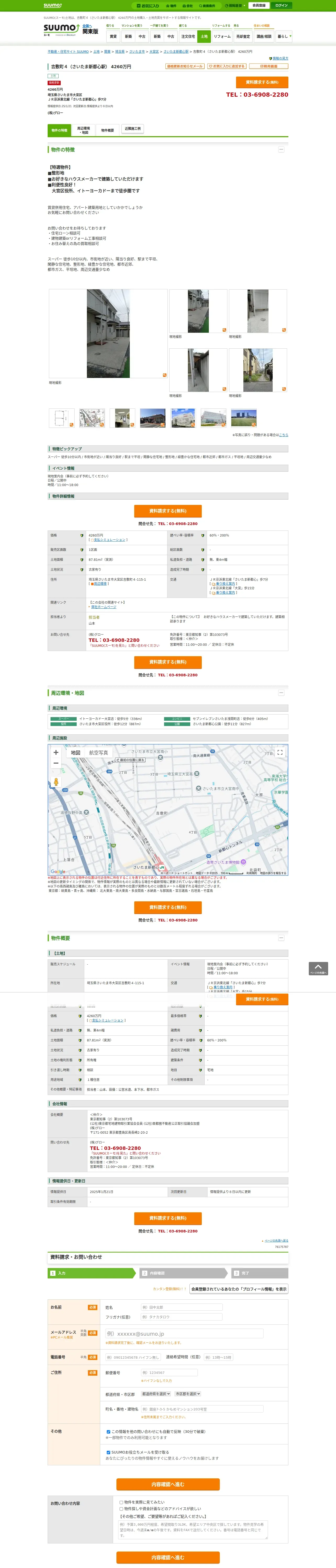Image resolution: width=336 pixels, height=1568 pixels.
Task: Click the 建ぺい率・容積率 help shield icon
Action: tap(203, 536)
